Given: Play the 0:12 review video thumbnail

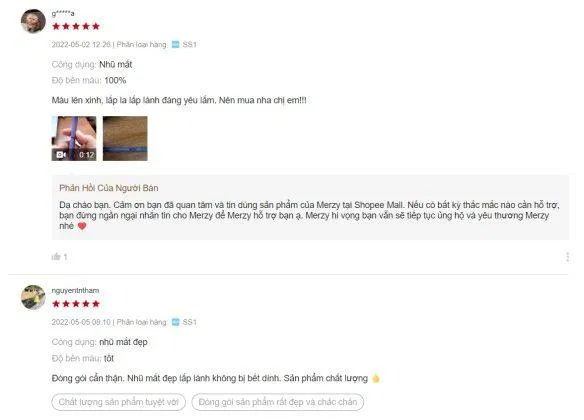Looking at the screenshot, I should (x=74, y=139).
